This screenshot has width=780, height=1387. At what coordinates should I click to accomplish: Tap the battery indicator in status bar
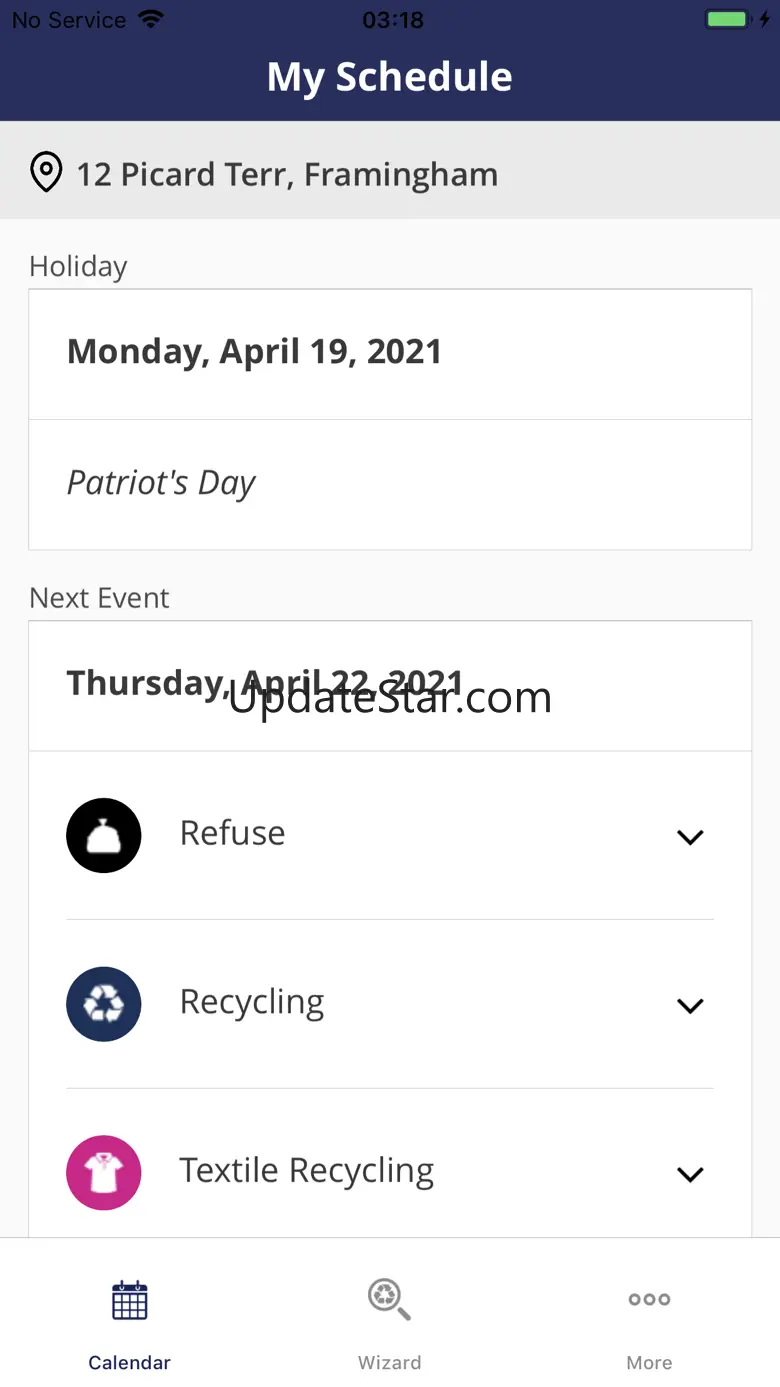pyautogui.click(x=727, y=19)
